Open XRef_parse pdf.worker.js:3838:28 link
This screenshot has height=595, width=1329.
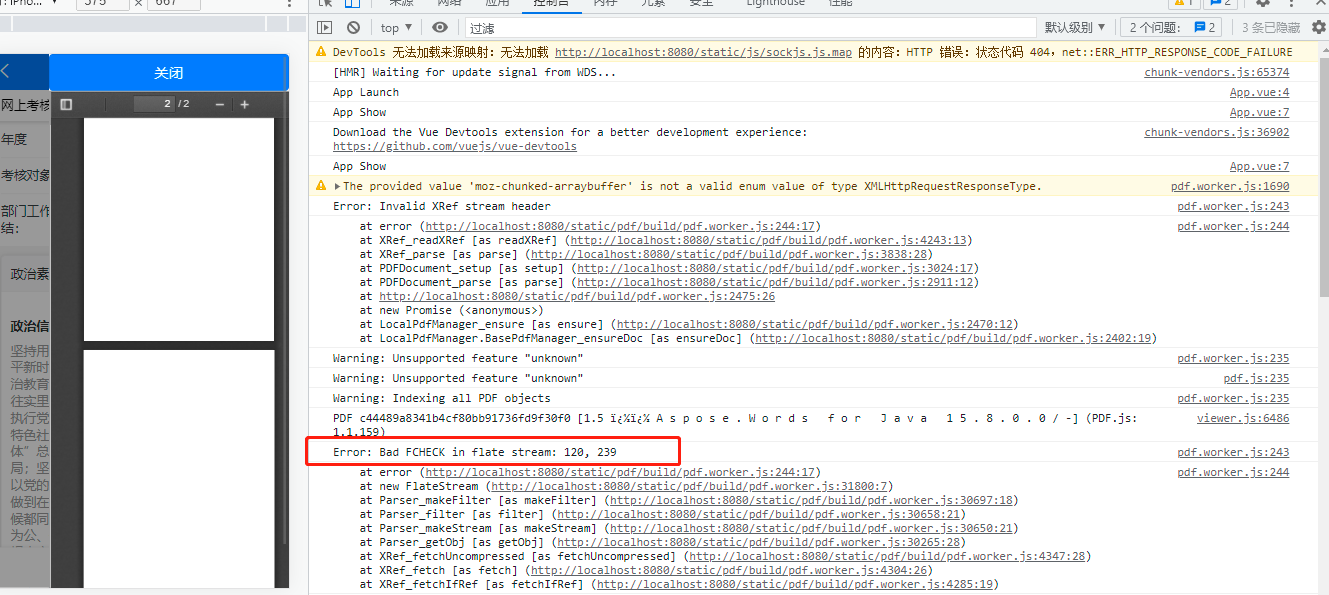[731, 254]
